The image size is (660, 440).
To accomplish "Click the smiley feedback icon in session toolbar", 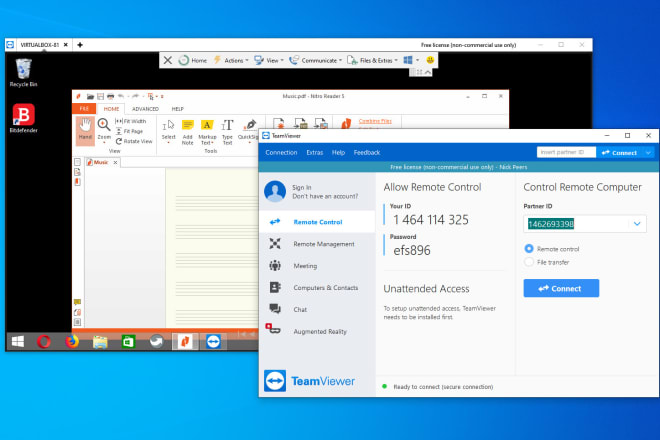I will (x=430, y=60).
